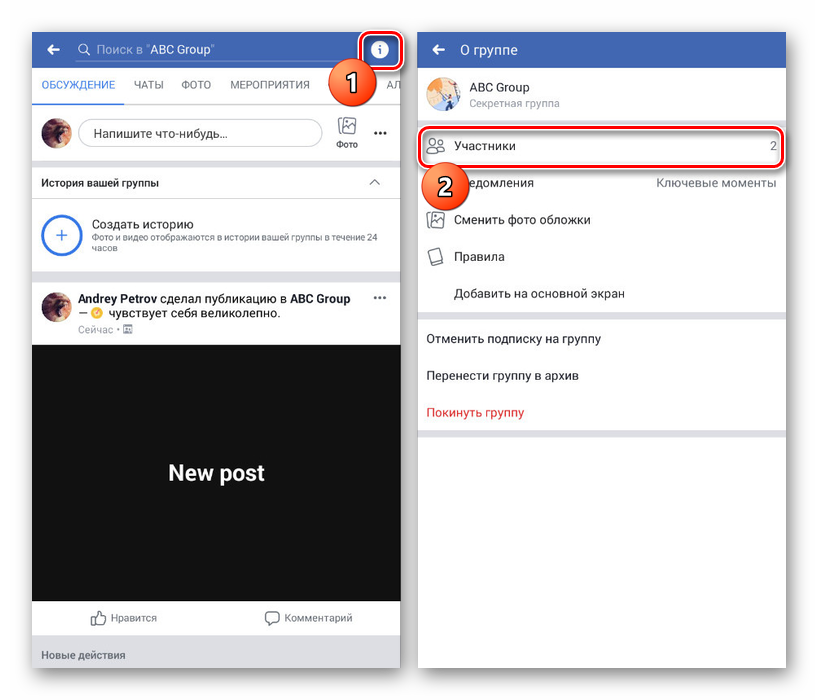Collapse the 'История вашей группы' section
This screenshot has width=818, height=700.
point(375,183)
